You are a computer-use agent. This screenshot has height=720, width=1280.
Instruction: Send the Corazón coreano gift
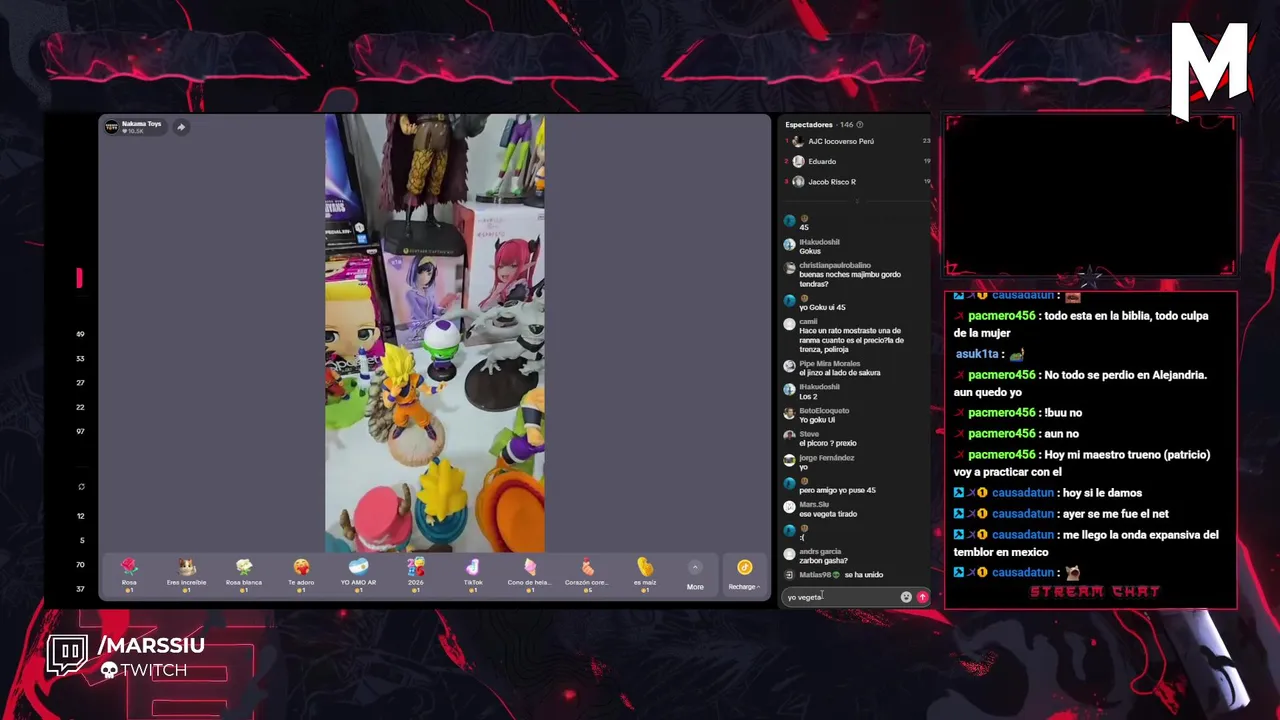[587, 574]
